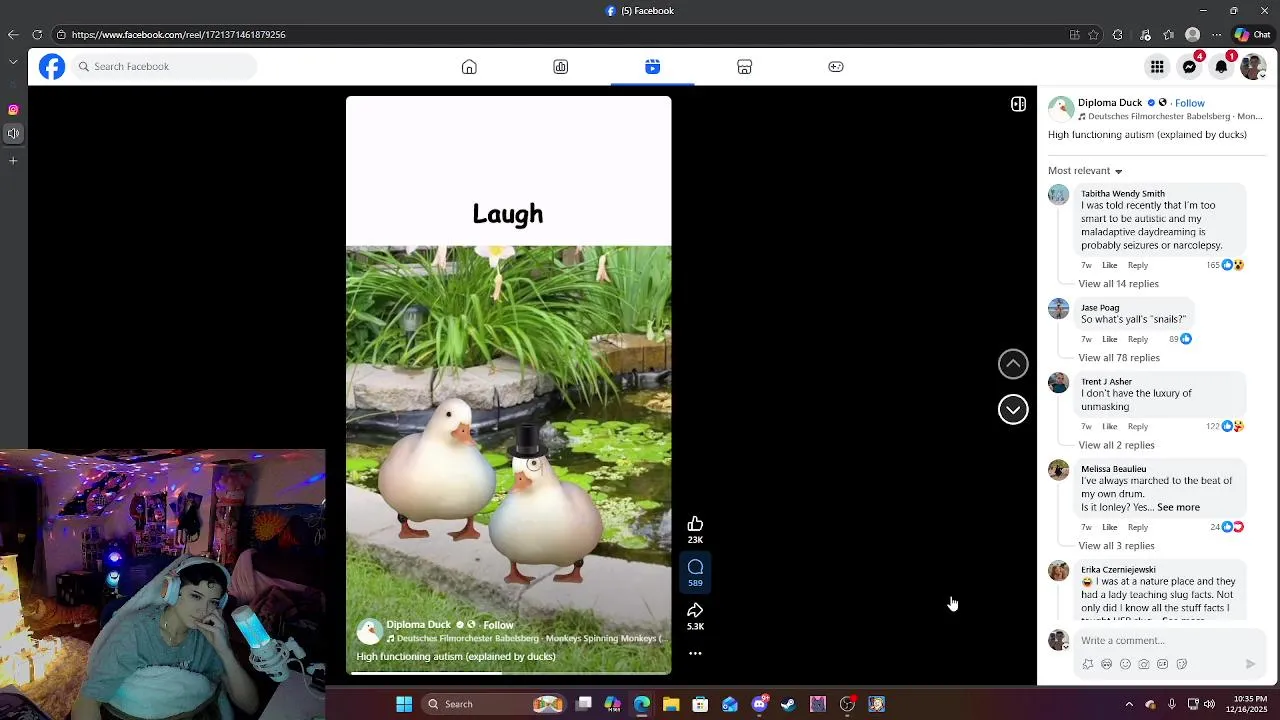The height and width of the screenshot is (720, 1280).
Task: Expand View all 2 replies
Action: [1116, 445]
